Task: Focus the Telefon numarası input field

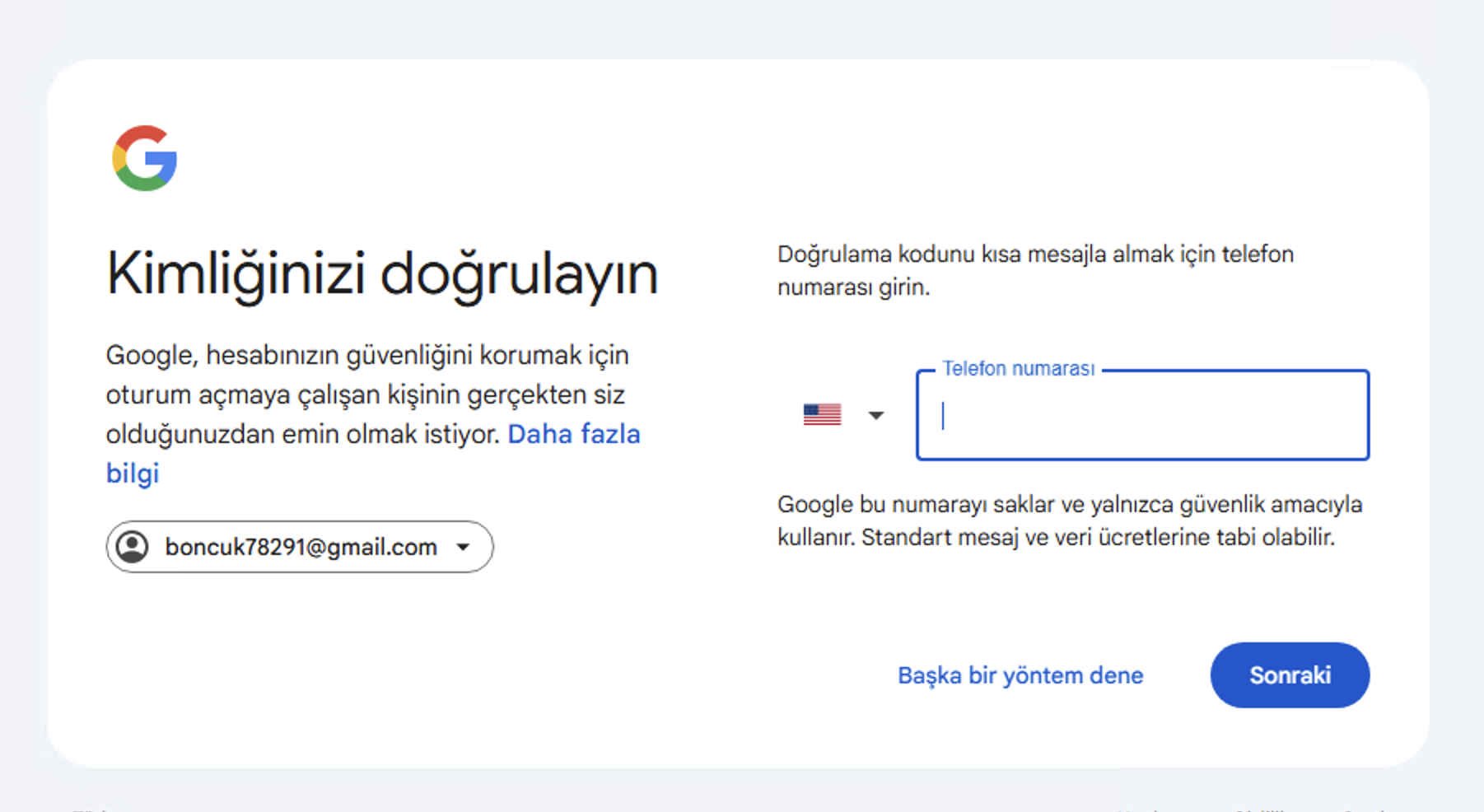Action: click(1142, 415)
